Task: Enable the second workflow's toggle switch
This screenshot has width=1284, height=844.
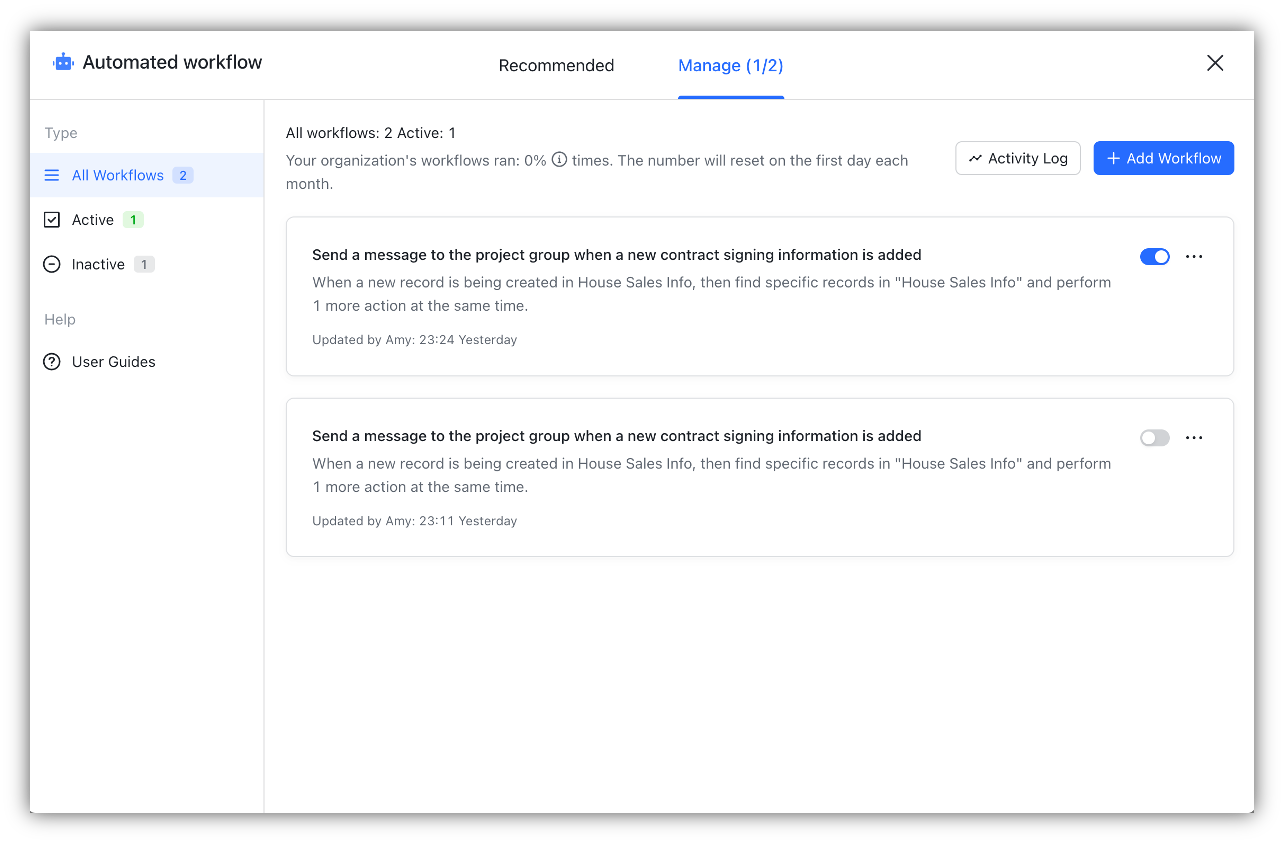Action: tap(1155, 437)
